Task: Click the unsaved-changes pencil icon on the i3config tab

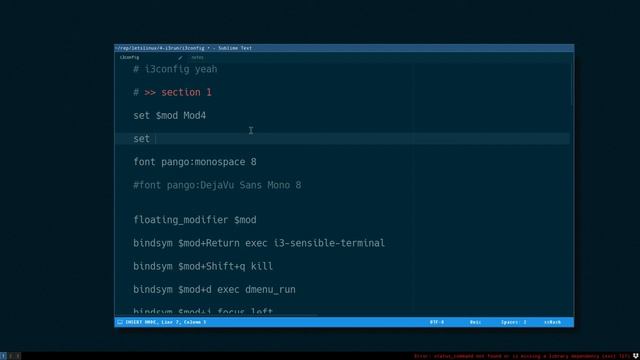Action: pyautogui.click(x=180, y=58)
